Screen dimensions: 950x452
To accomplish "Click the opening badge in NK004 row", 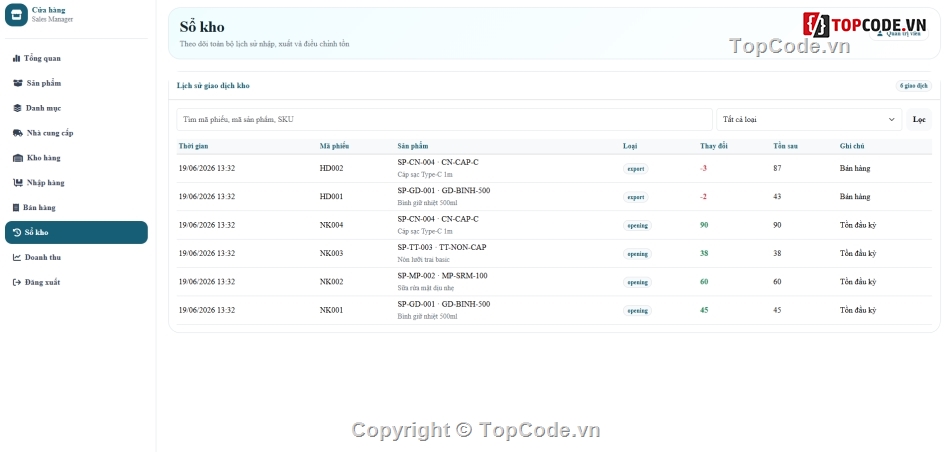I will click(x=637, y=225).
